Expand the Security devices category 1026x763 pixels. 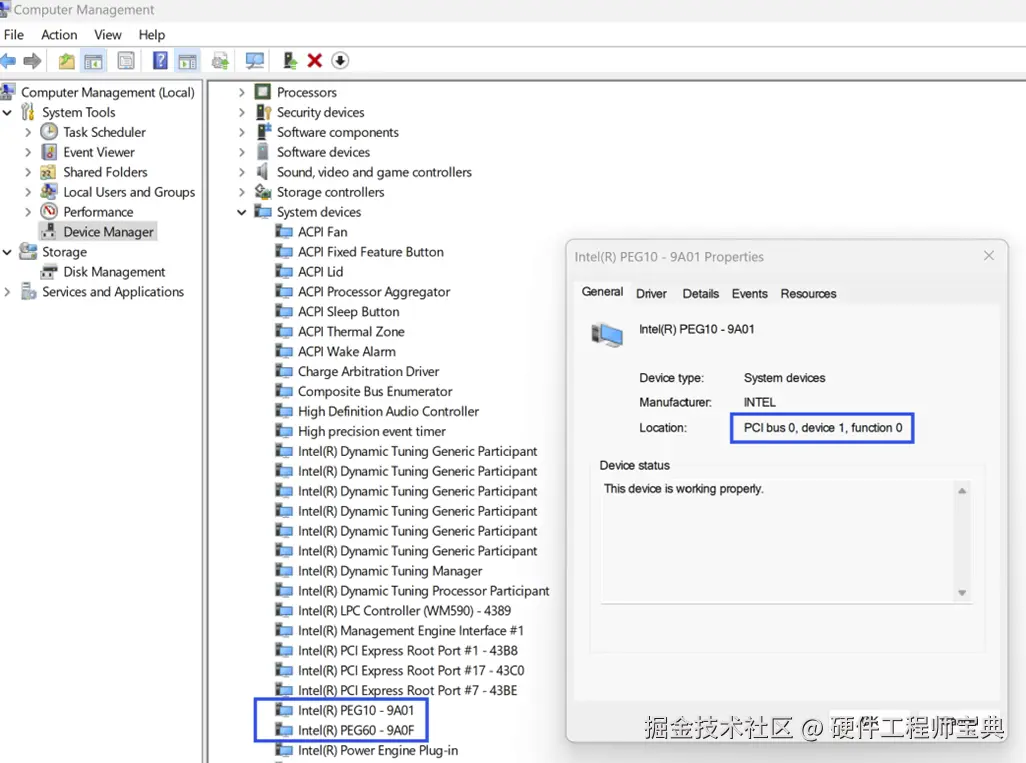[x=241, y=113]
